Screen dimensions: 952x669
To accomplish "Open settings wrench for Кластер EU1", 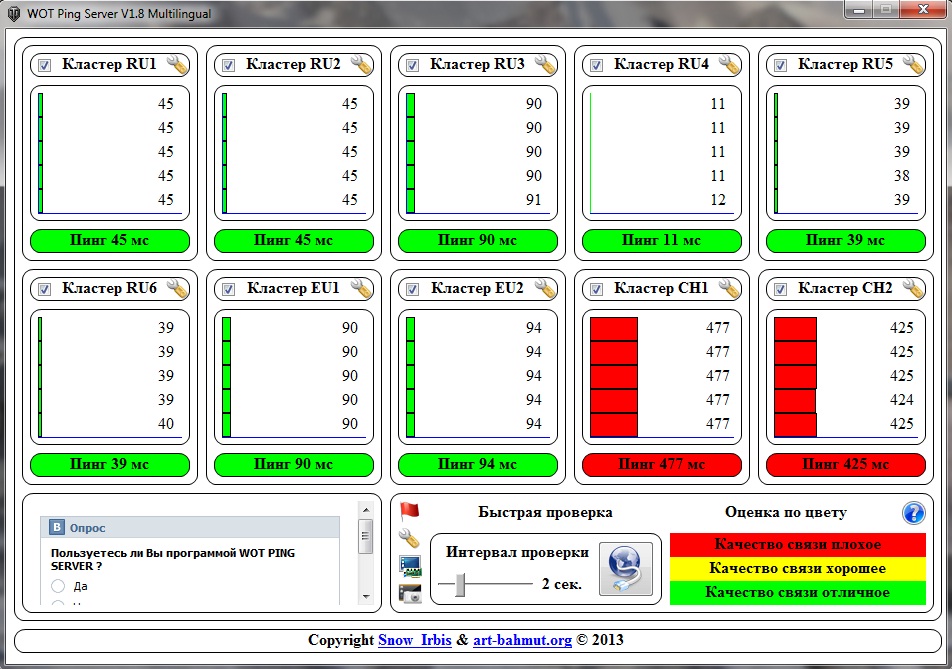I will tap(361, 288).
